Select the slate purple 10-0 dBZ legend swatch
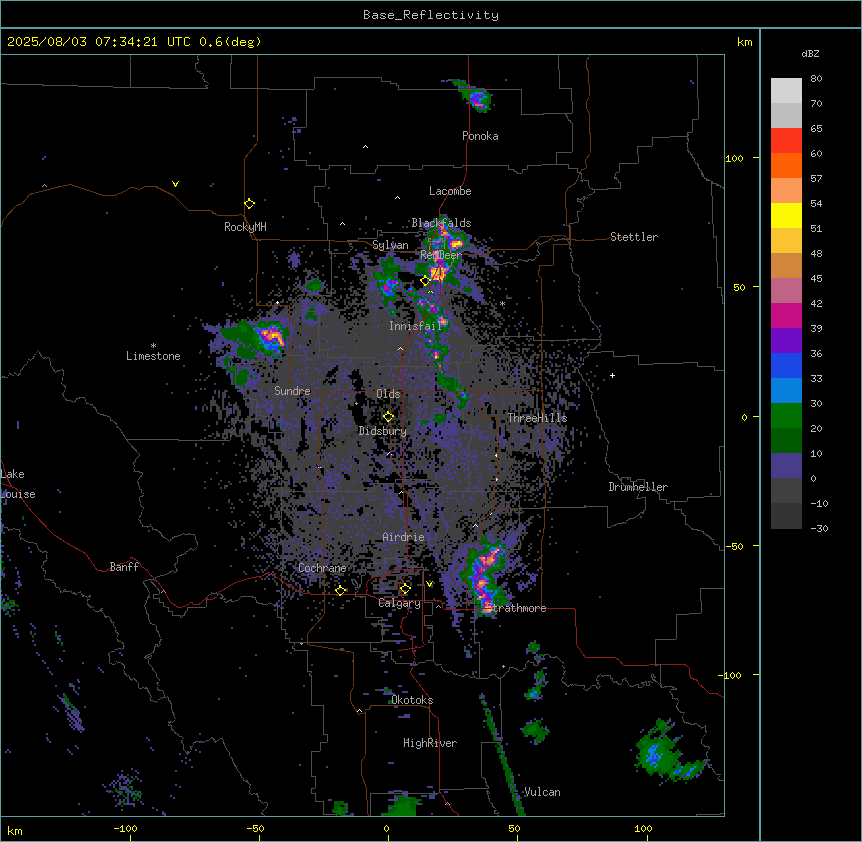This screenshot has width=862, height=842. tap(786, 466)
